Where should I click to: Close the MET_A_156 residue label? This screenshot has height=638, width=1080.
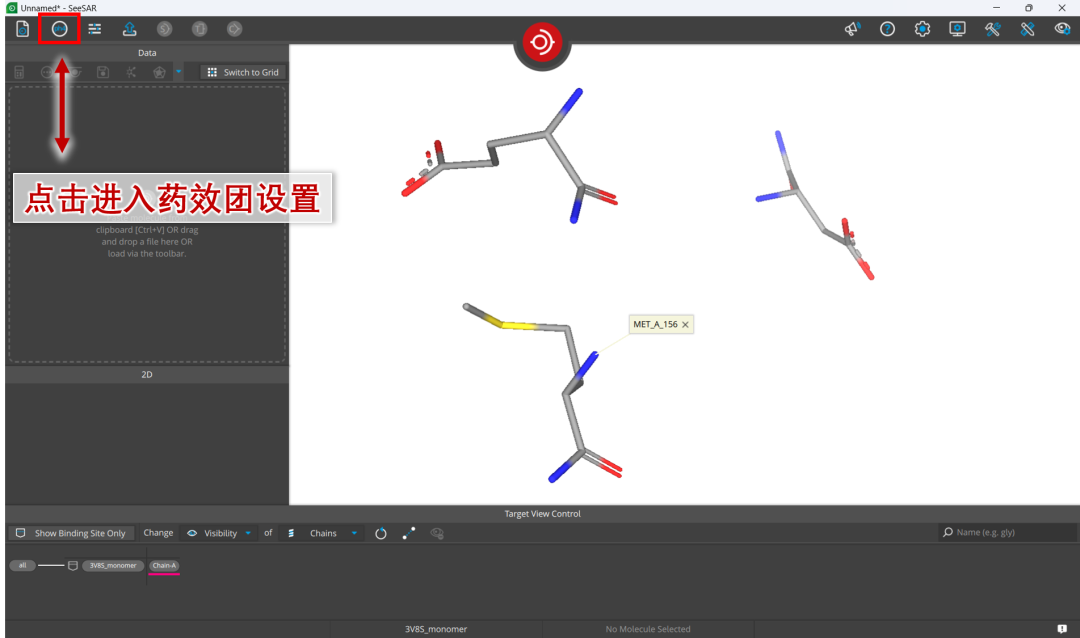click(685, 325)
